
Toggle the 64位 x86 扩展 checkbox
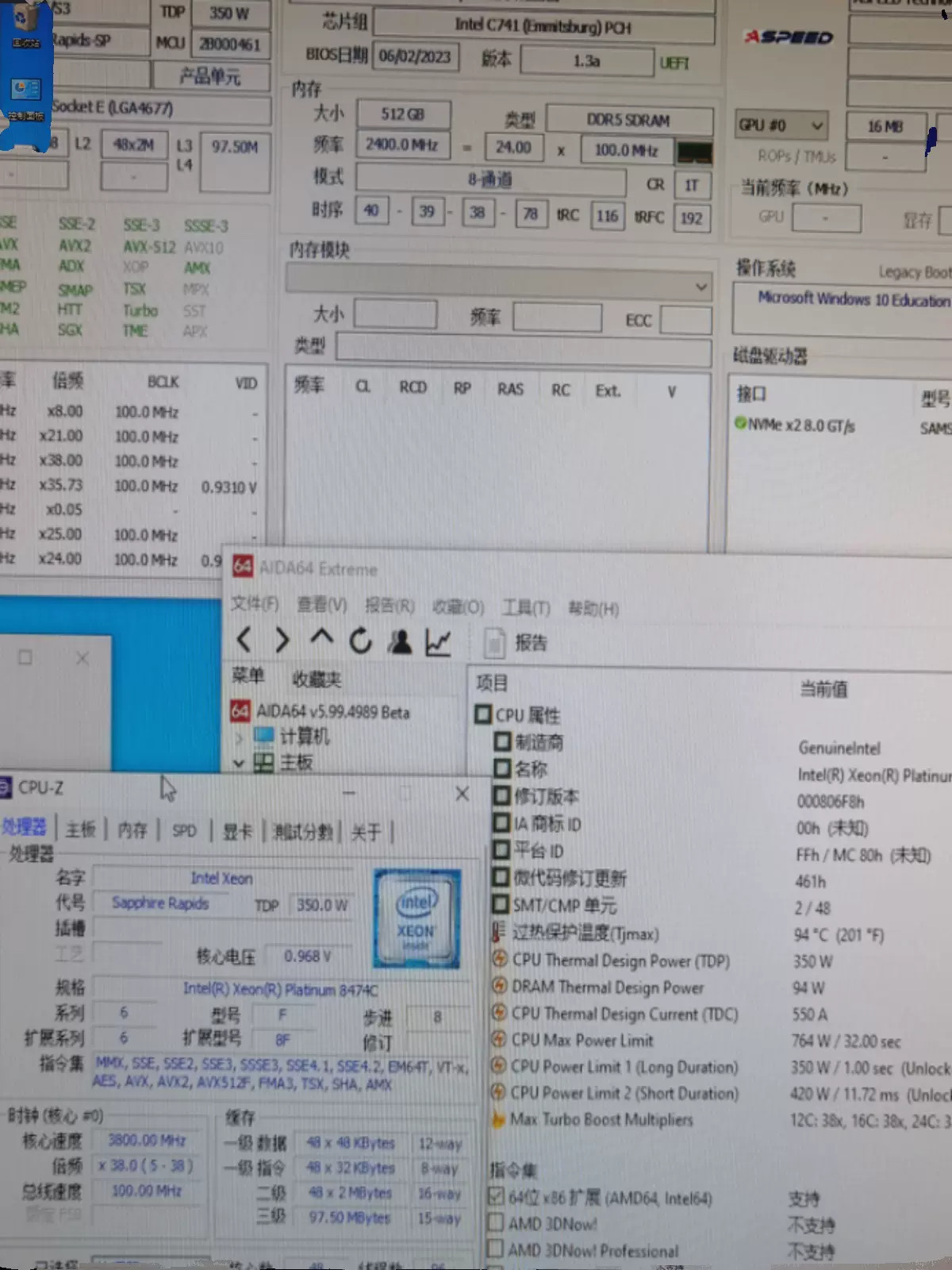click(x=496, y=1196)
